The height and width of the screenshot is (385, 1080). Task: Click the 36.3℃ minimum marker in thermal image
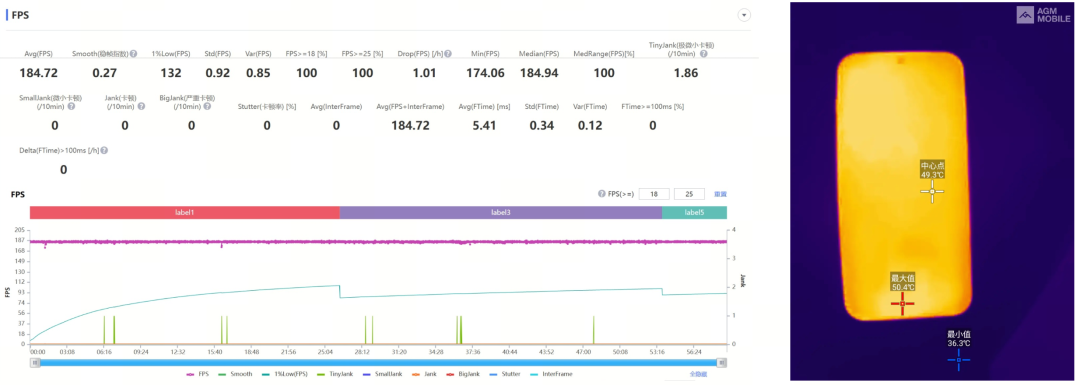click(x=958, y=359)
